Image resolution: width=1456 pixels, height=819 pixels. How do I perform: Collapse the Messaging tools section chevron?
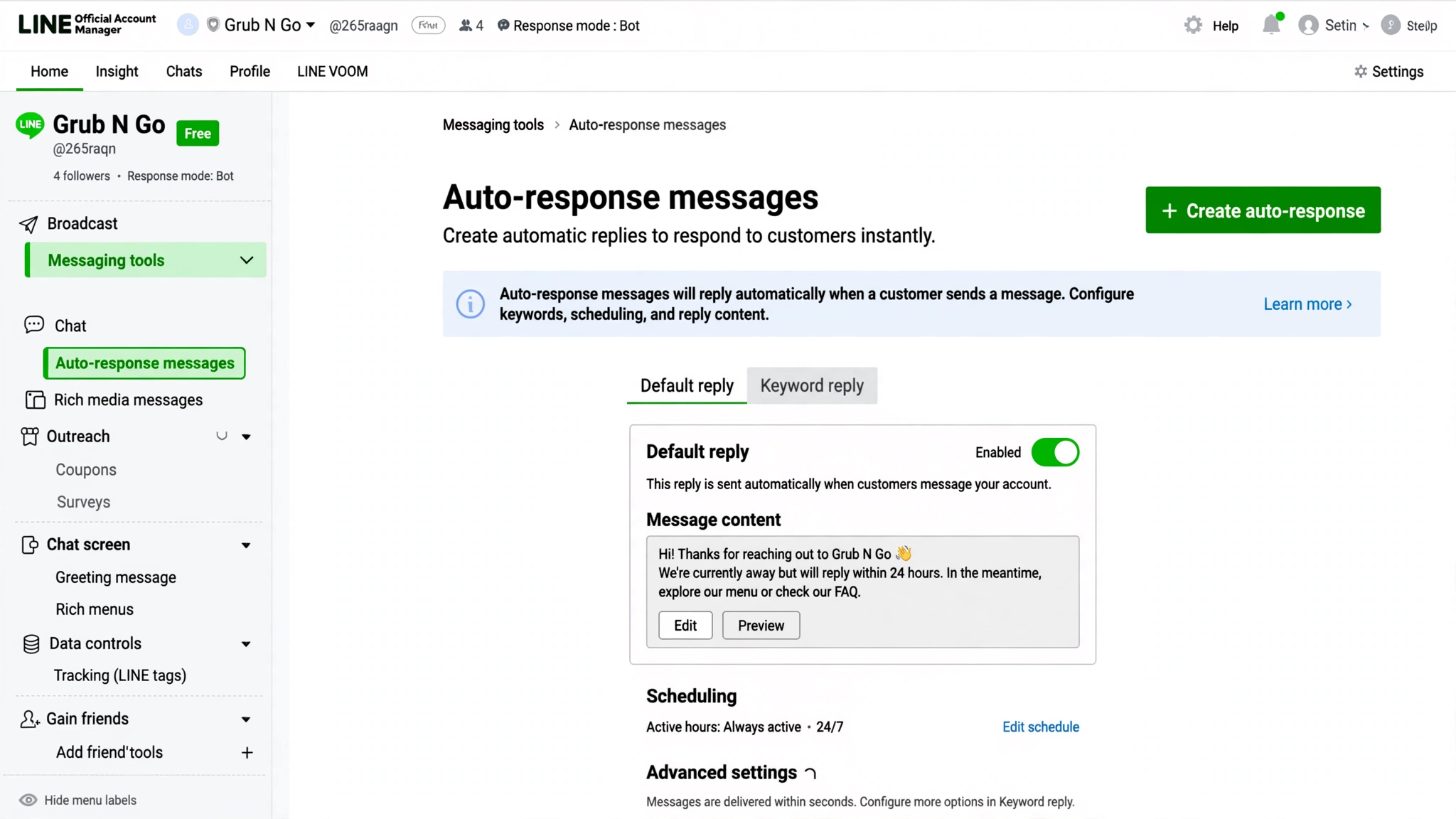(x=247, y=260)
